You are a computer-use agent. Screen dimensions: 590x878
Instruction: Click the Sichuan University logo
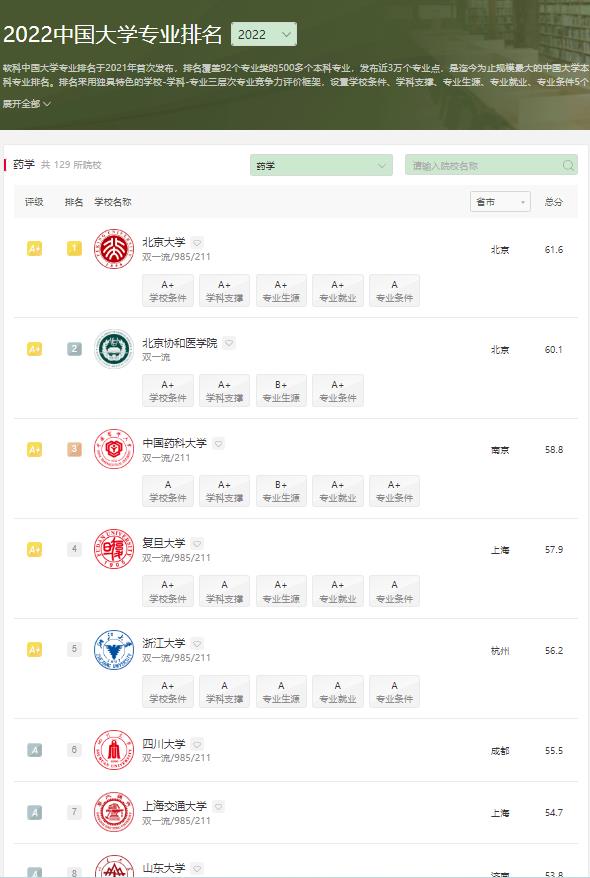114,750
